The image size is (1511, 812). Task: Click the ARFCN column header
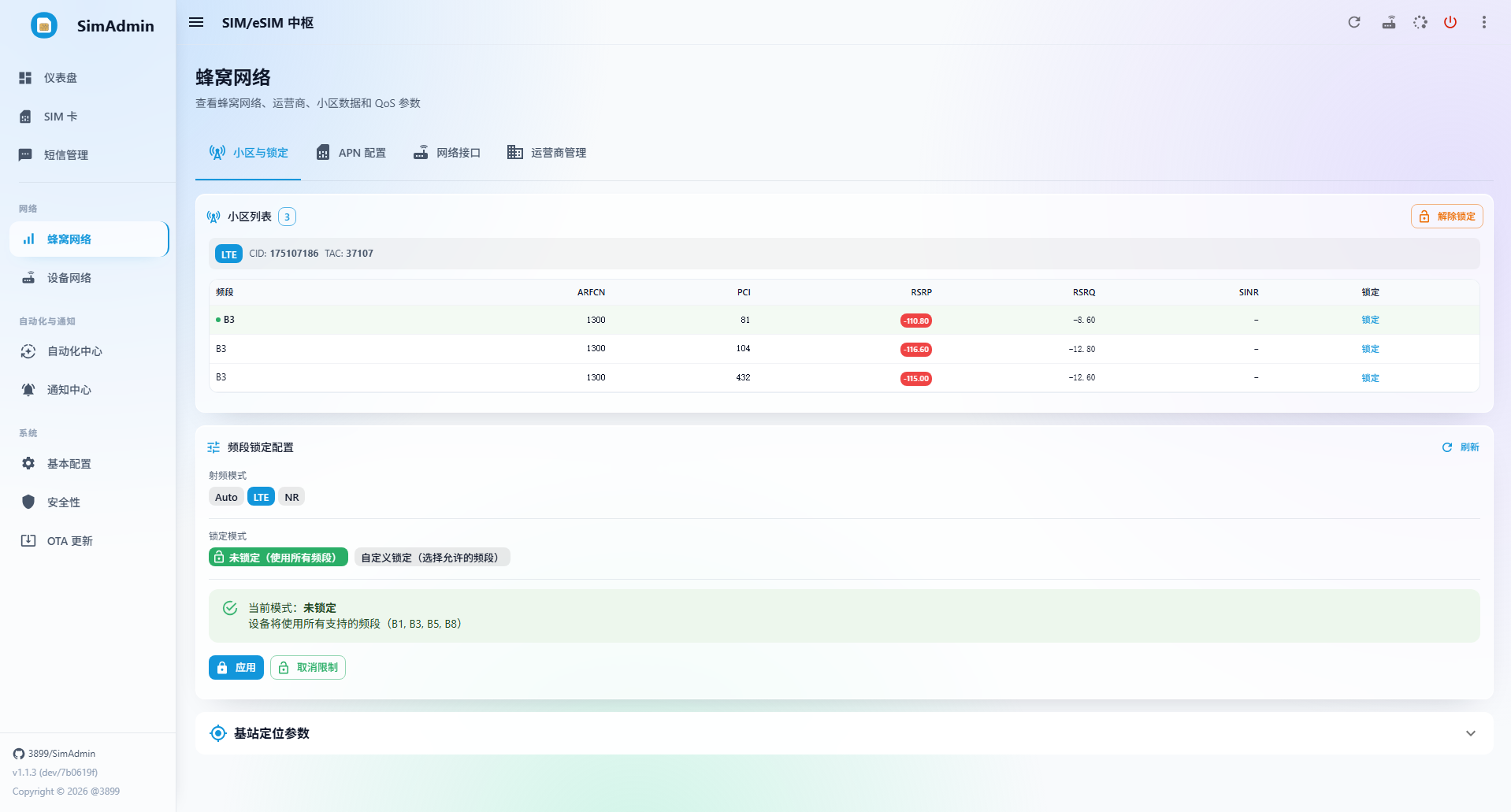click(592, 292)
